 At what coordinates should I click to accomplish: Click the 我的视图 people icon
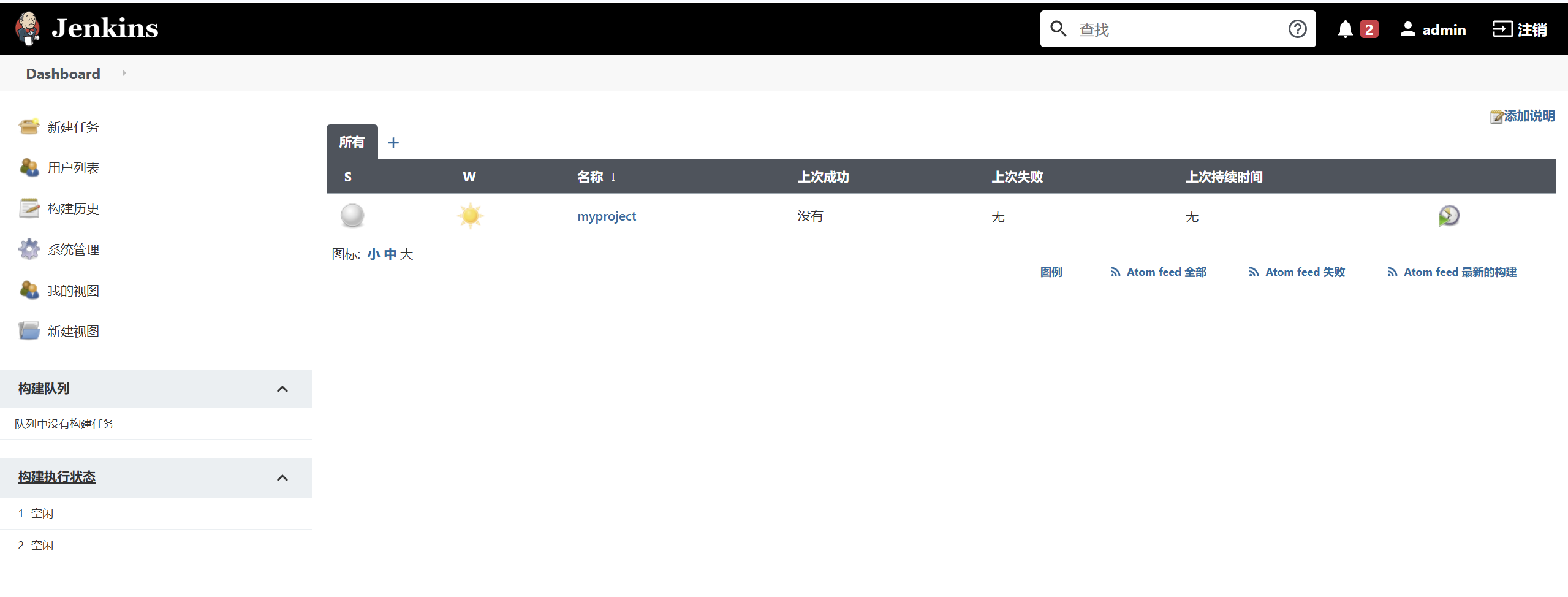click(x=29, y=290)
